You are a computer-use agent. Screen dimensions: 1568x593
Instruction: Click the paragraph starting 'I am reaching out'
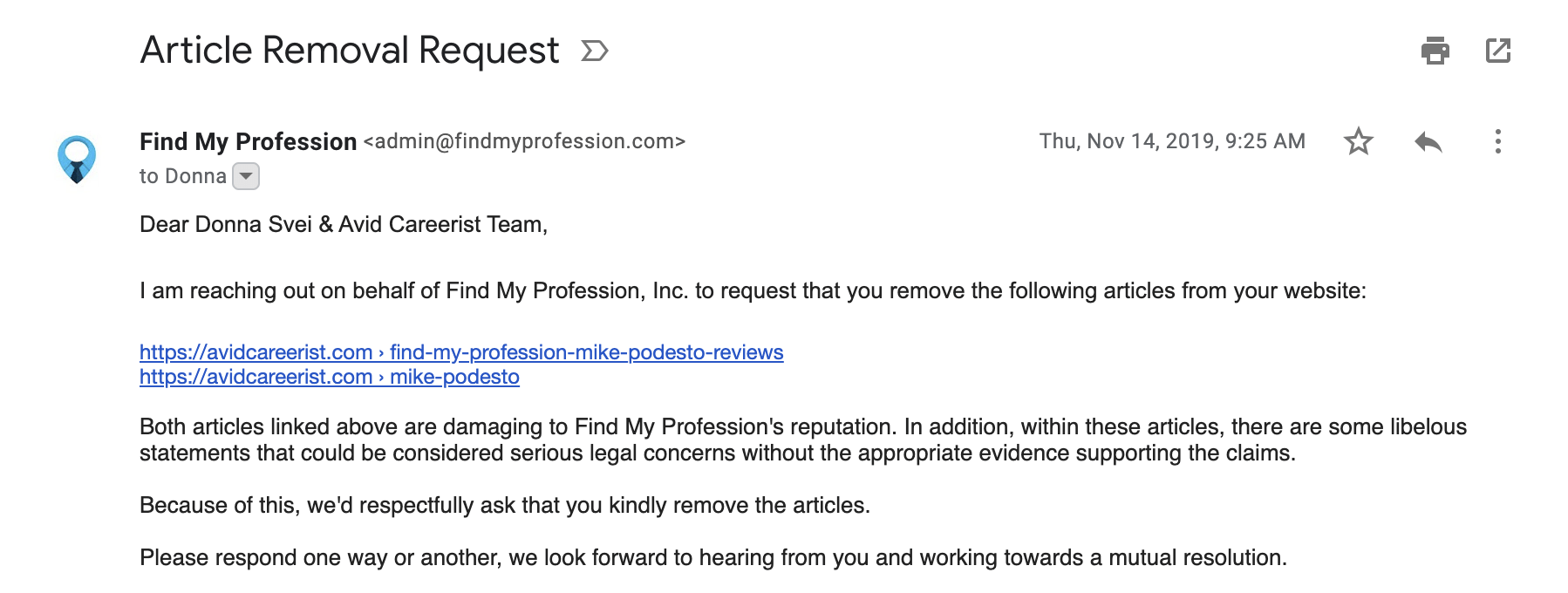click(x=753, y=290)
